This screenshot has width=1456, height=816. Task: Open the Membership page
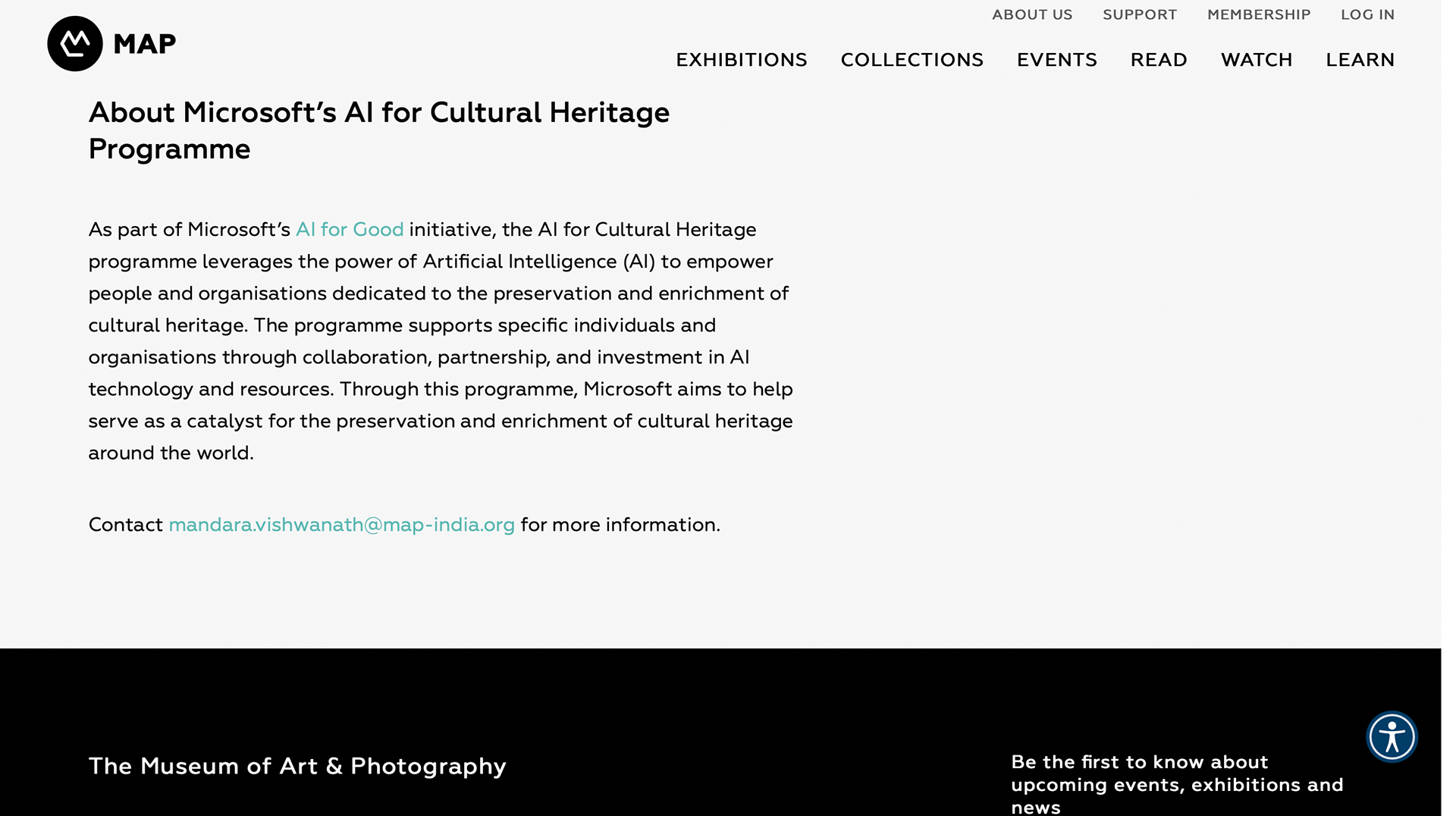[x=1259, y=14]
